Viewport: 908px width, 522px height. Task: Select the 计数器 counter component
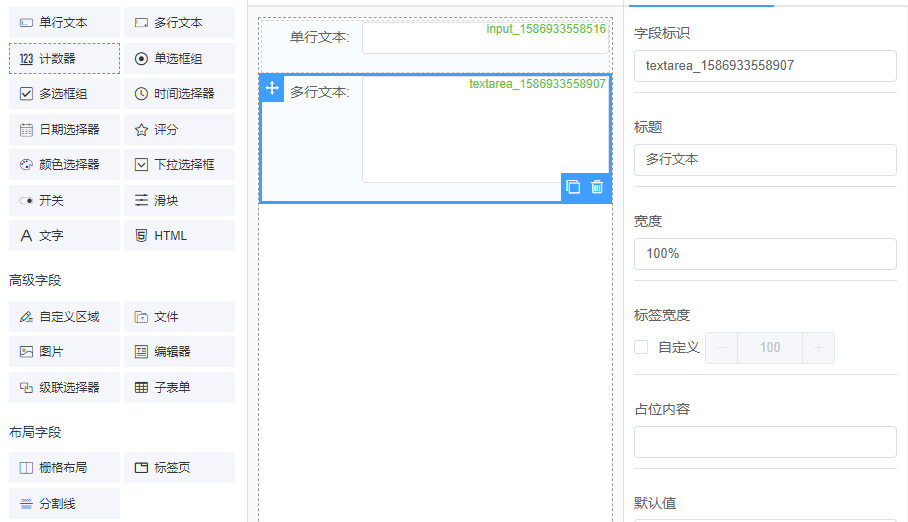pyautogui.click(x=64, y=59)
